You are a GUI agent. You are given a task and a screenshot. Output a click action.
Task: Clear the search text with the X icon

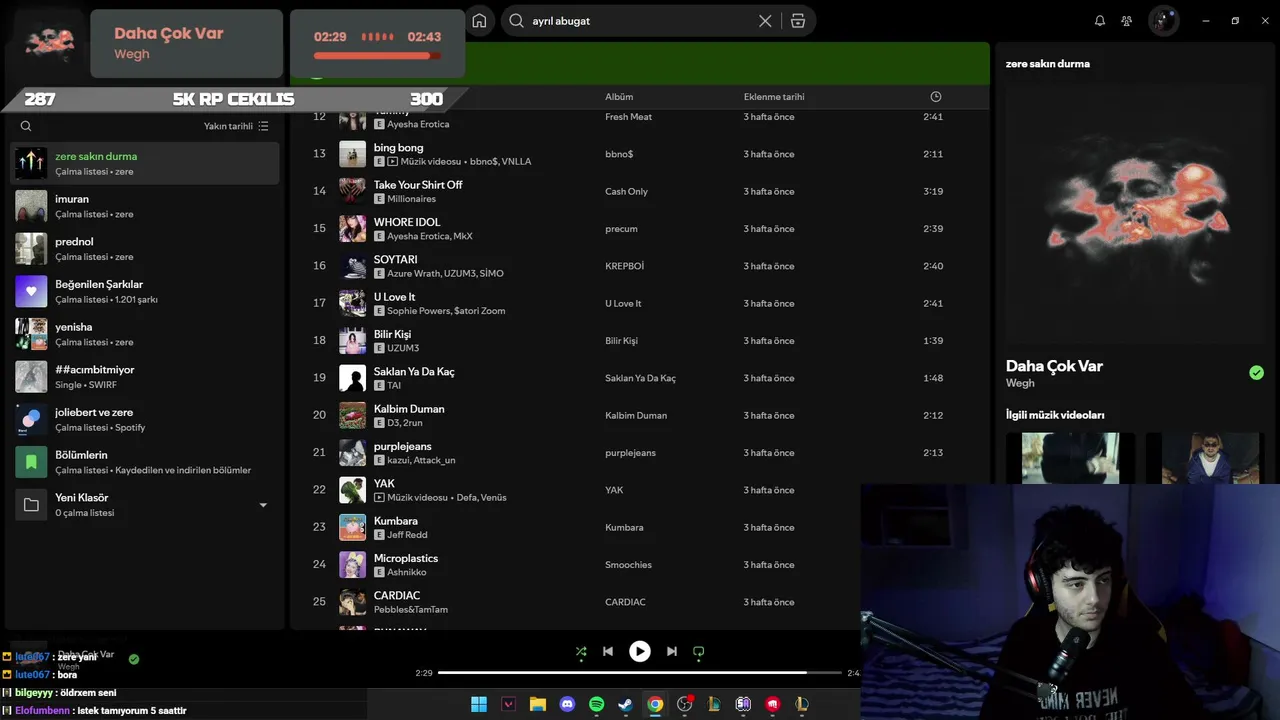tap(765, 21)
